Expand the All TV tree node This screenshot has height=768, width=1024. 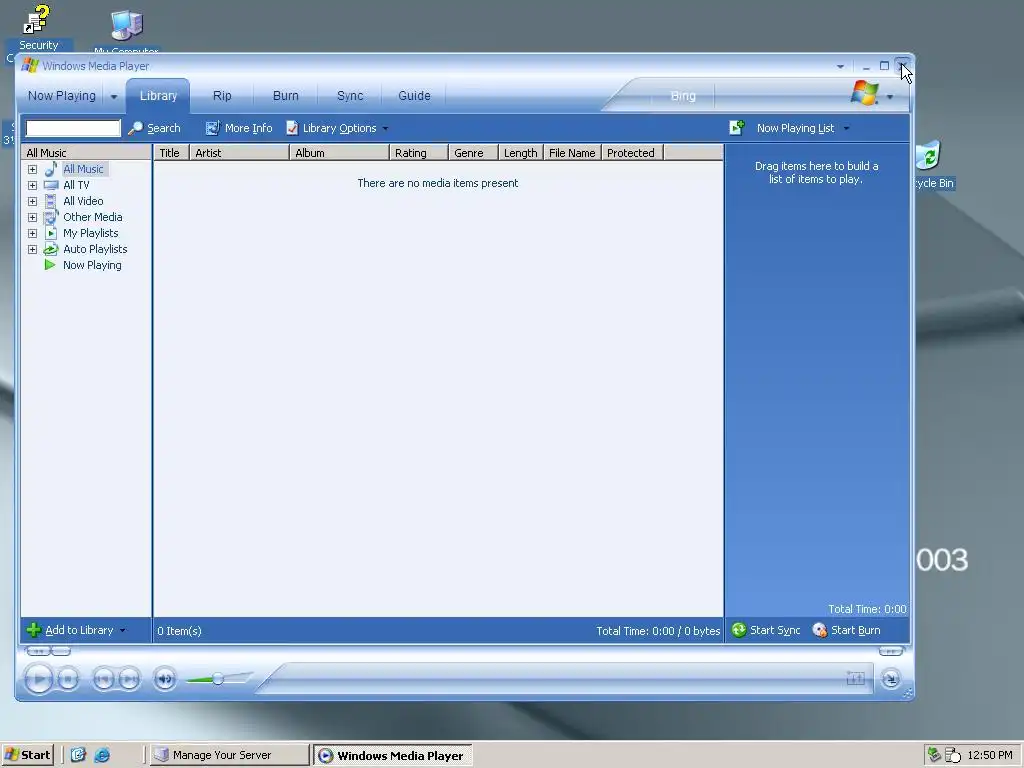(x=32, y=185)
